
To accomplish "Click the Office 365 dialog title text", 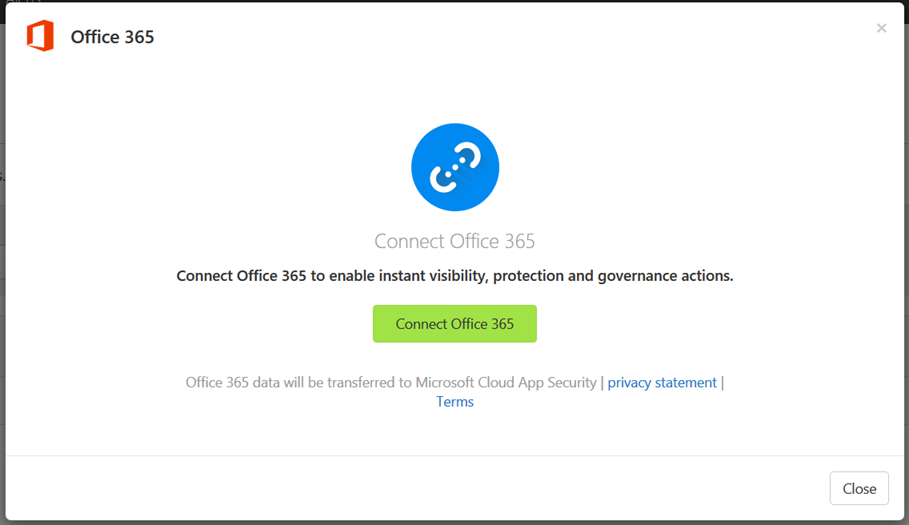I will point(112,37).
